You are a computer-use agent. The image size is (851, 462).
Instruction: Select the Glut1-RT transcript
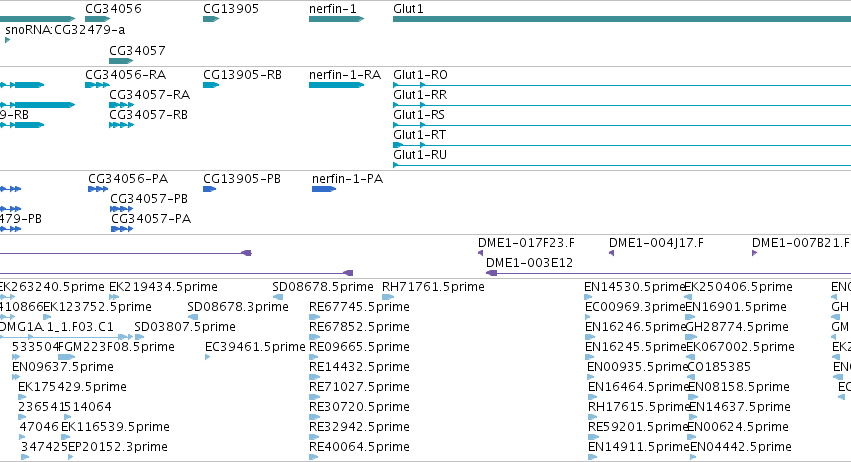[420, 135]
